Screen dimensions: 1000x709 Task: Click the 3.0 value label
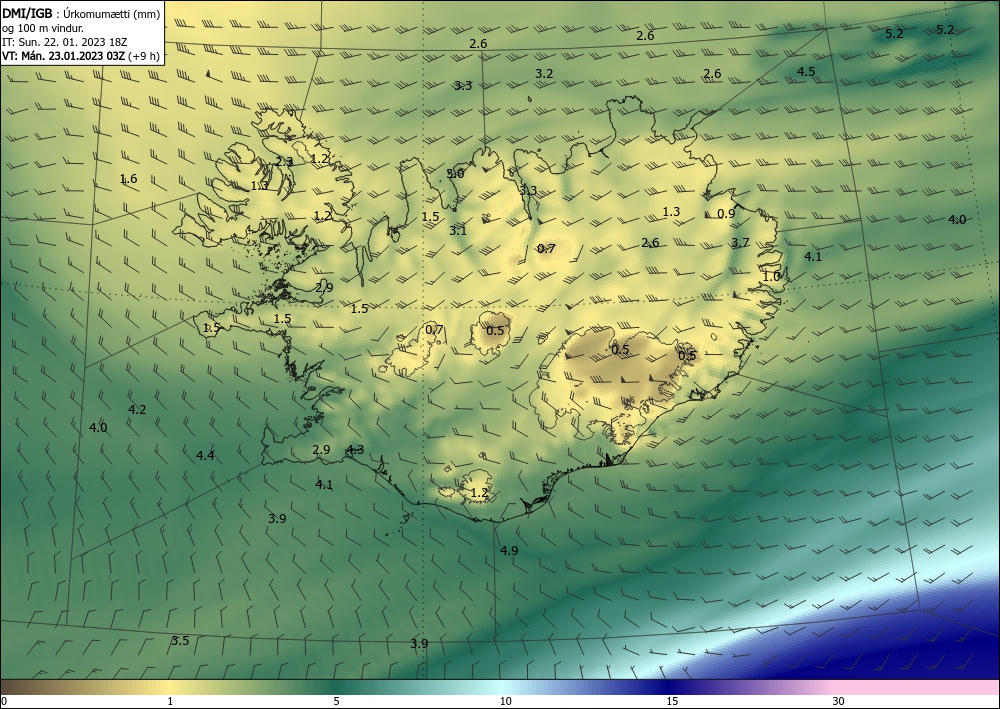point(455,173)
